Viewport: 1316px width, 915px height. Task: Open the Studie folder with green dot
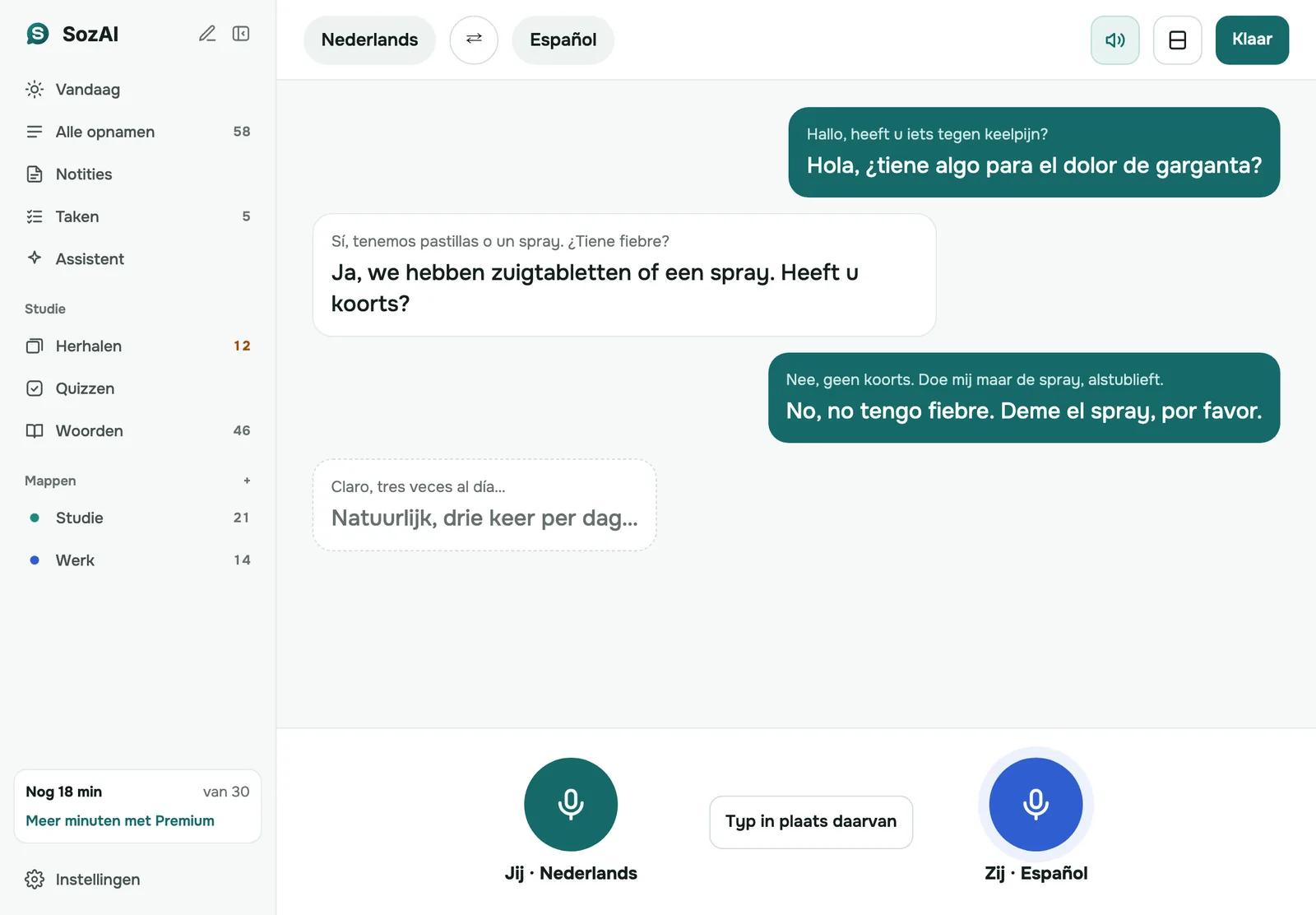[137, 518]
